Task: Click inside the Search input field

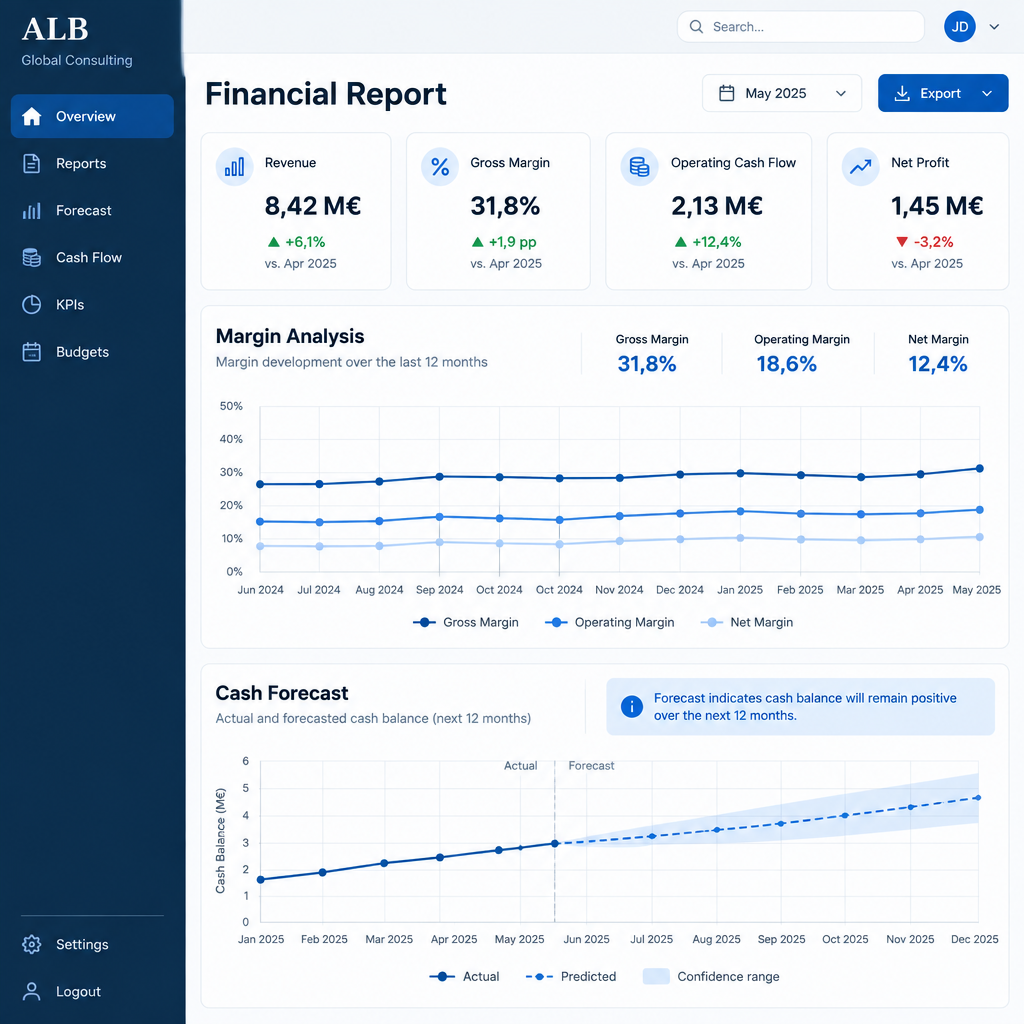Action: coord(801,27)
